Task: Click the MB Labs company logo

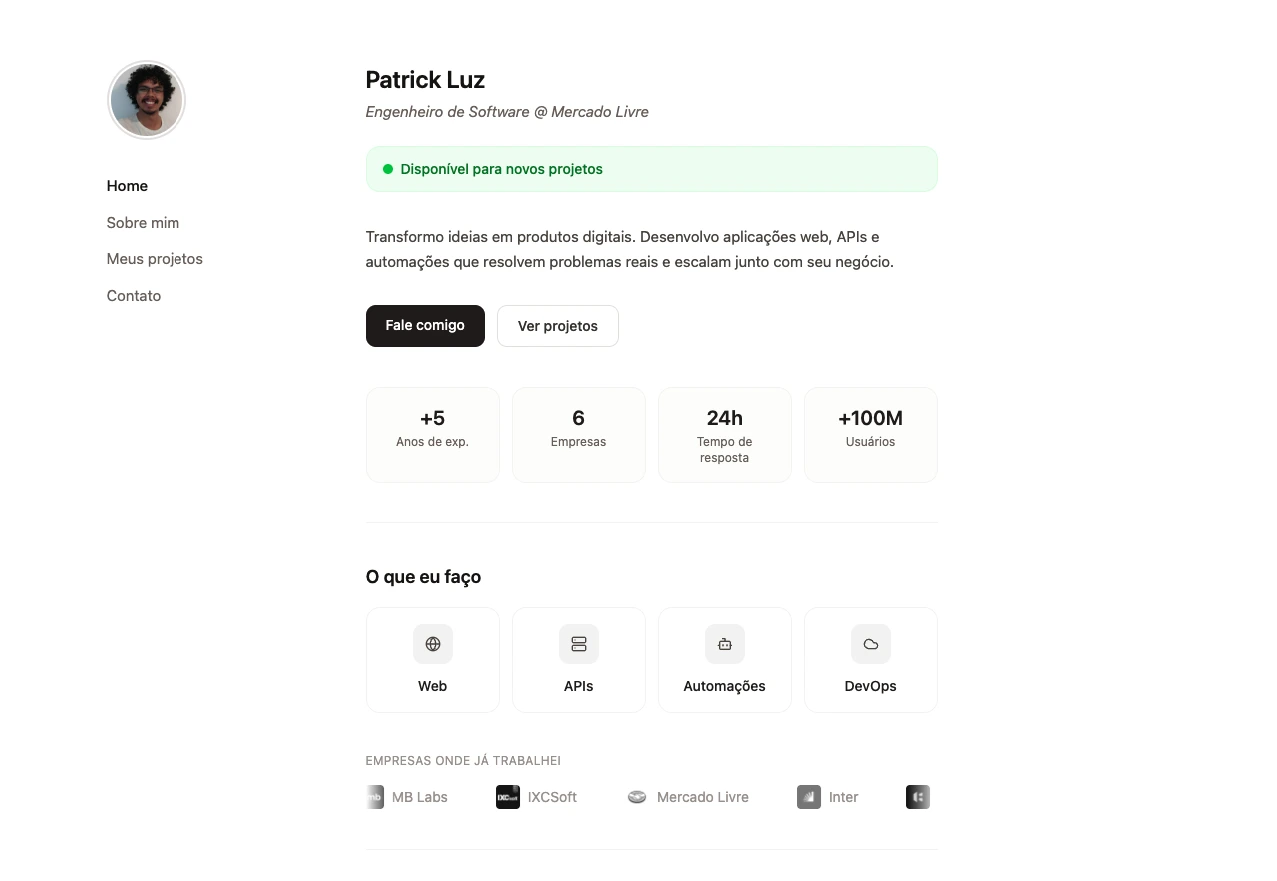Action: 374,797
